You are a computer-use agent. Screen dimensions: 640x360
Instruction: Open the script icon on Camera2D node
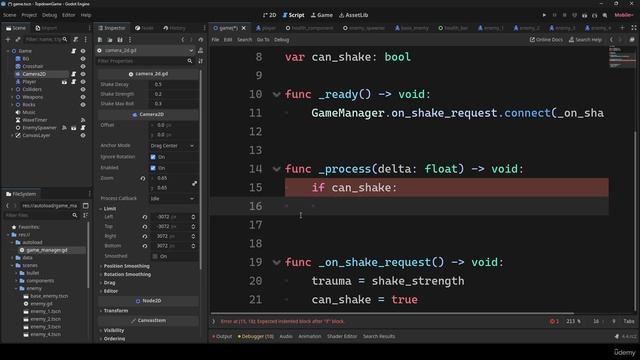point(73,74)
